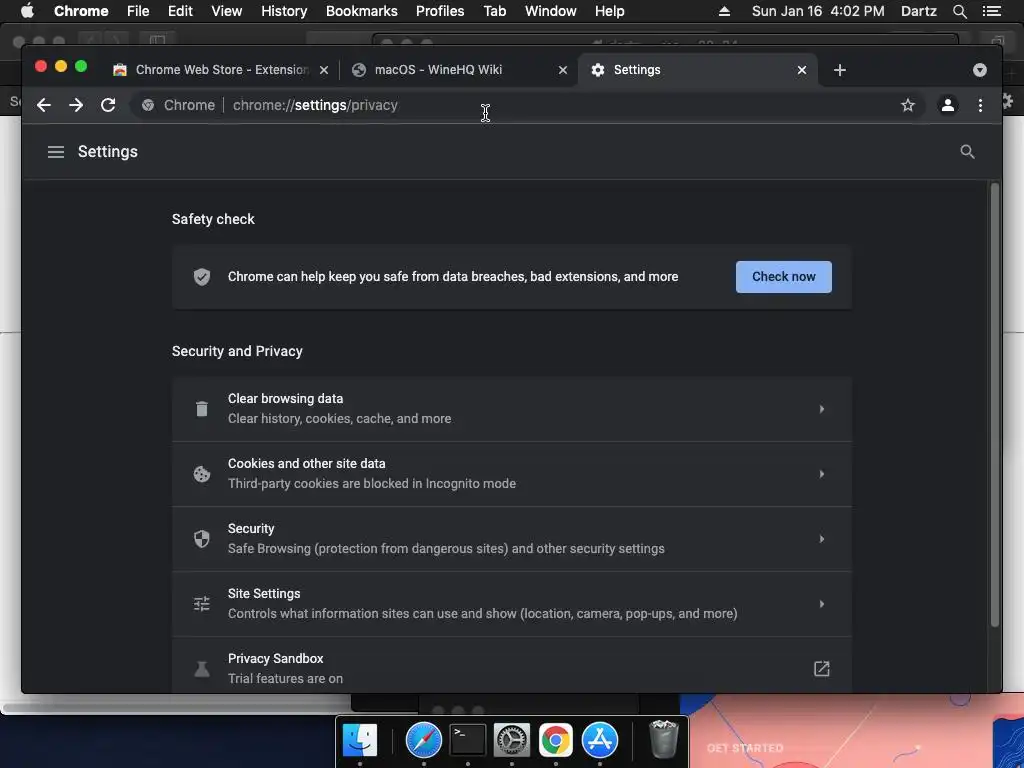Reload the settings page
The image size is (1024, 768).
click(108, 105)
